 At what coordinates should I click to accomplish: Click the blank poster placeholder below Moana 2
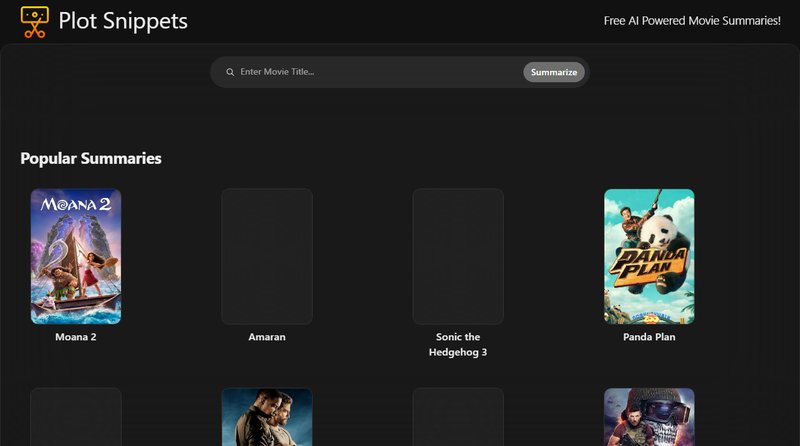pos(76,417)
